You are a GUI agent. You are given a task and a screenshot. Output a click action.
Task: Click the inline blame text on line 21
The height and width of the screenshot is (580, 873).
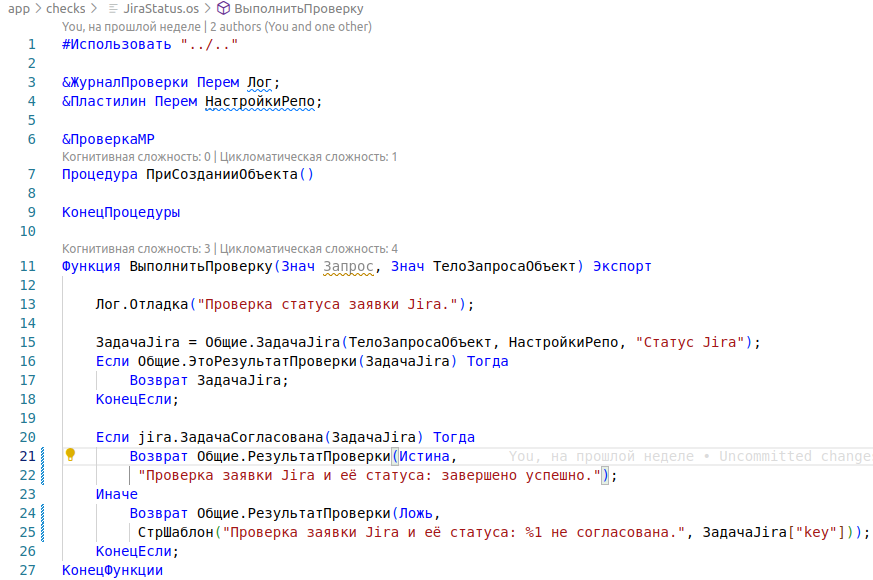[690, 456]
